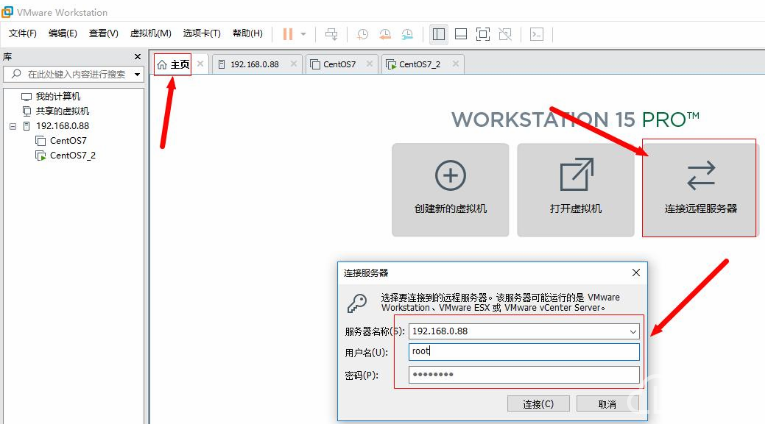Image resolution: width=765 pixels, height=424 pixels.
Task: Toggle the library sidebar view icon
Action: click(x=439, y=34)
